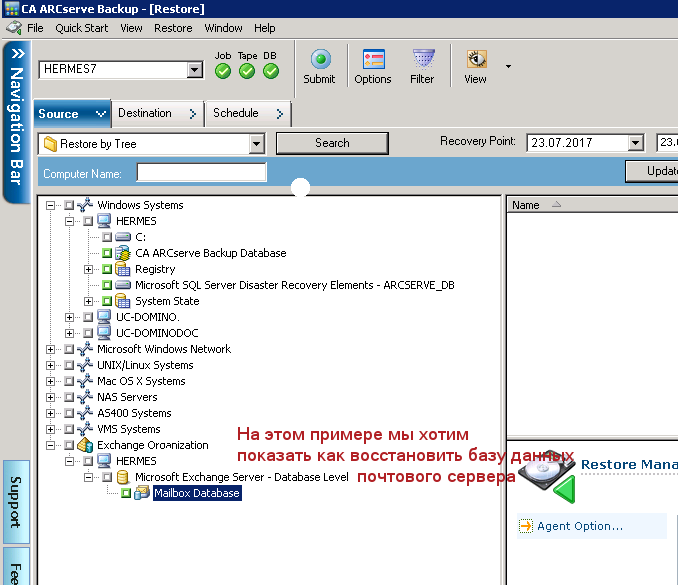This screenshot has width=678, height=585.
Task: Open the Window menu
Action: tap(223, 28)
